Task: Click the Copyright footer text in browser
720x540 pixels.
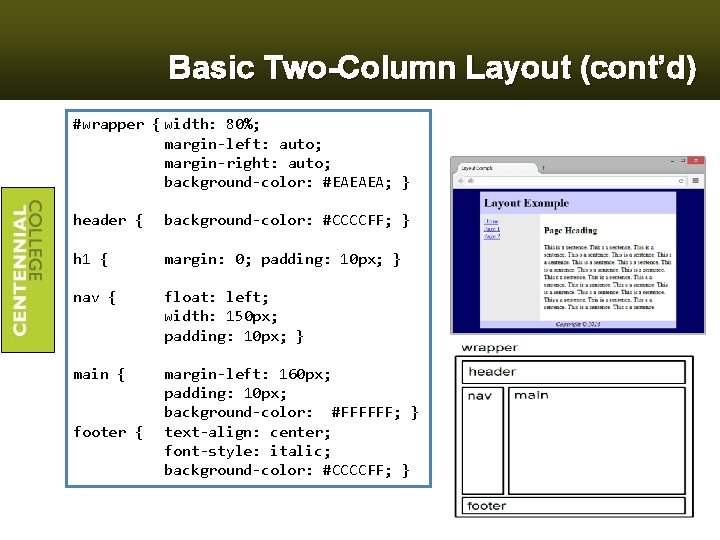Action: (578, 324)
